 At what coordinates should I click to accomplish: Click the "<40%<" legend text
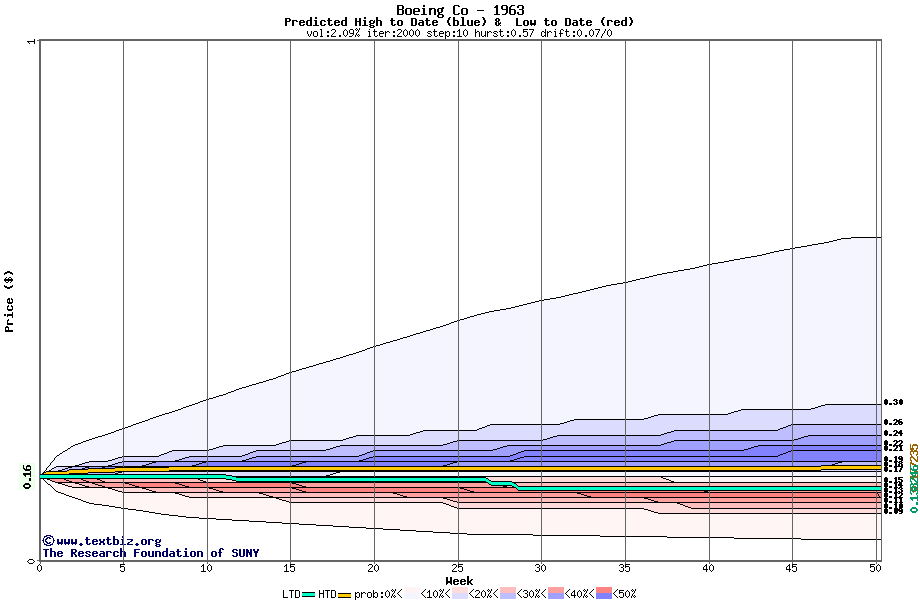click(x=580, y=594)
